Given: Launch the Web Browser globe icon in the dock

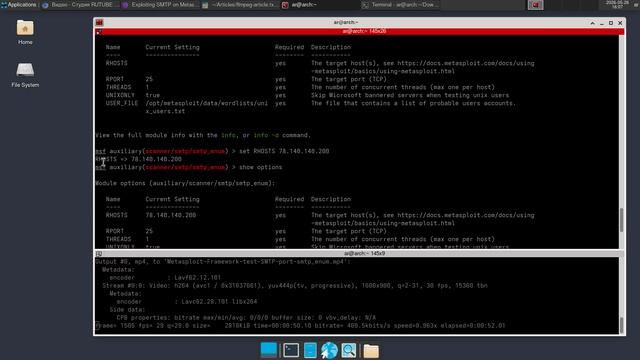Looking at the screenshot, I should (329, 350).
